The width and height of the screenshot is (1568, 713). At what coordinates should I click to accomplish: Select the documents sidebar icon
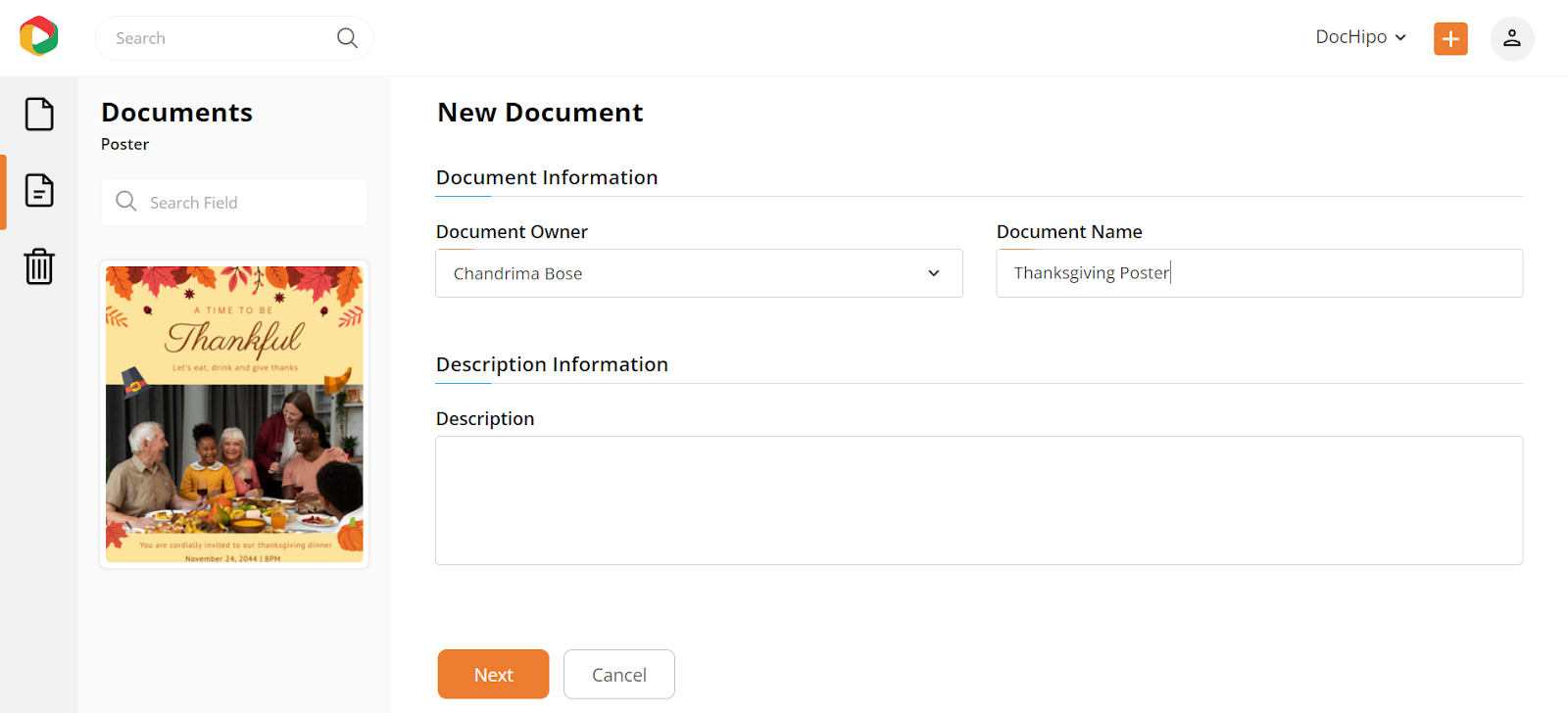[39, 190]
